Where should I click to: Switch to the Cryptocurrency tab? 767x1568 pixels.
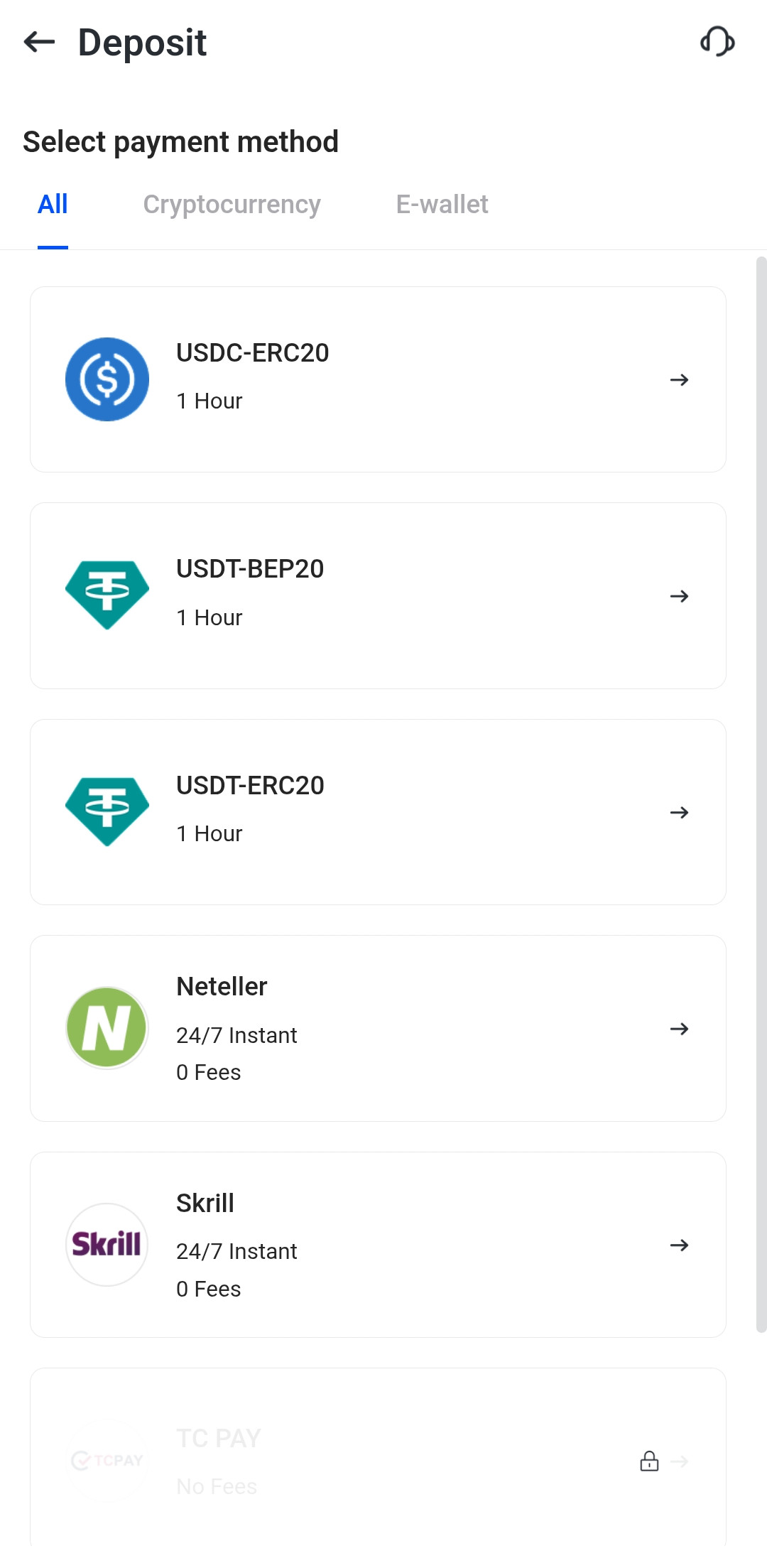coord(232,205)
